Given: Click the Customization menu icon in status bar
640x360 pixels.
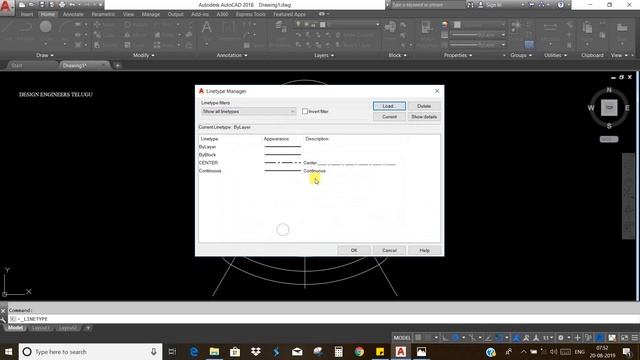Looking at the screenshot, I should 635,338.
